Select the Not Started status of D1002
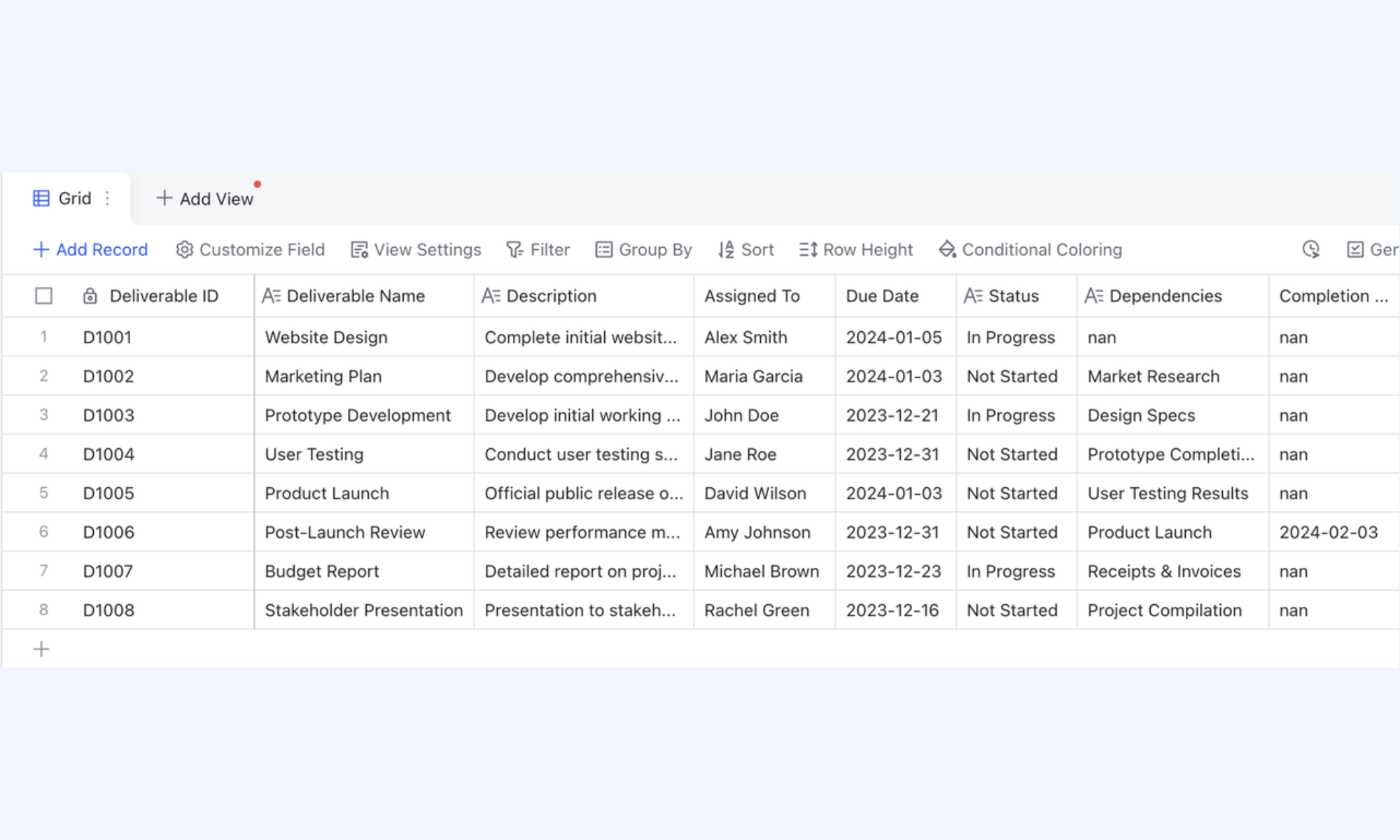This screenshot has width=1400, height=840. coord(1016,377)
